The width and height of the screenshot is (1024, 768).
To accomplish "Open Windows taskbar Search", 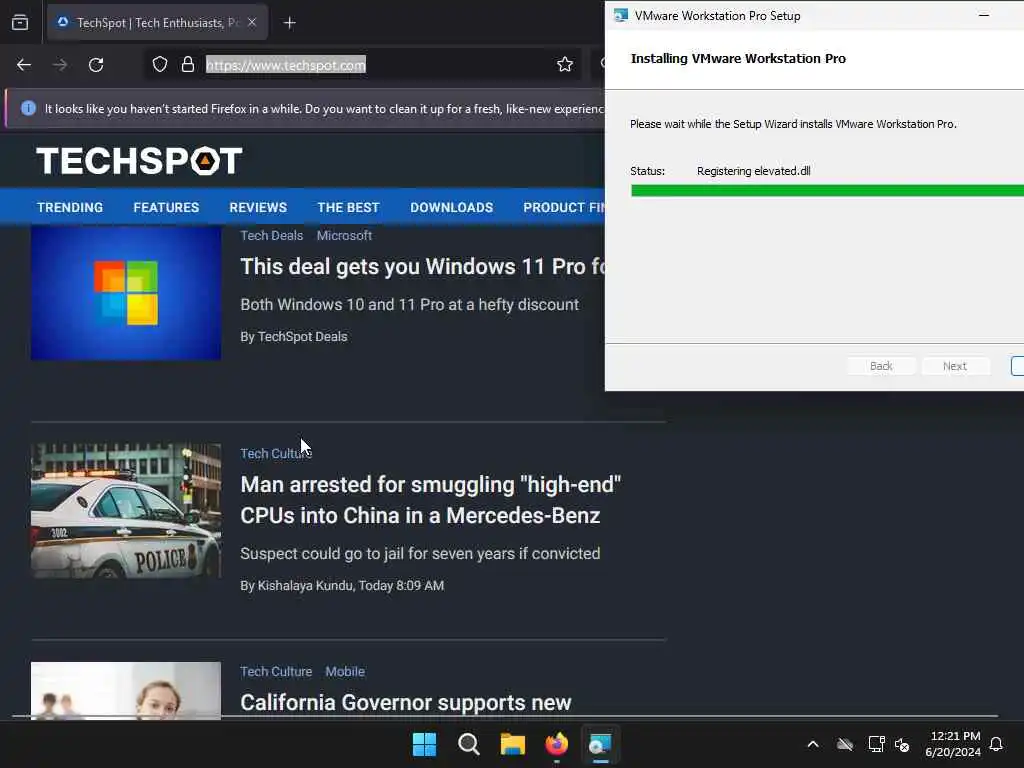I will [469, 744].
